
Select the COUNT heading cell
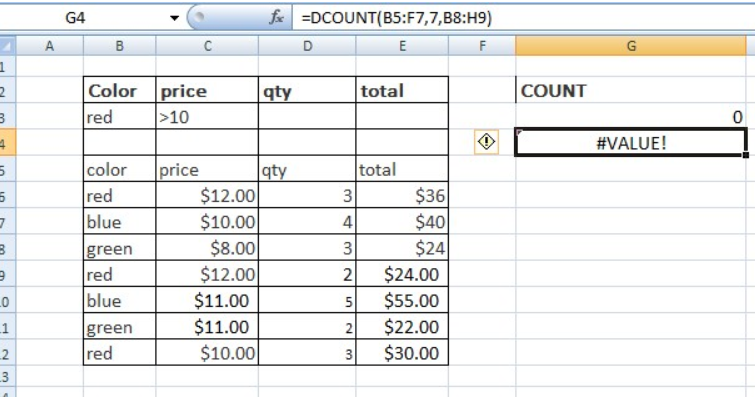click(631, 90)
